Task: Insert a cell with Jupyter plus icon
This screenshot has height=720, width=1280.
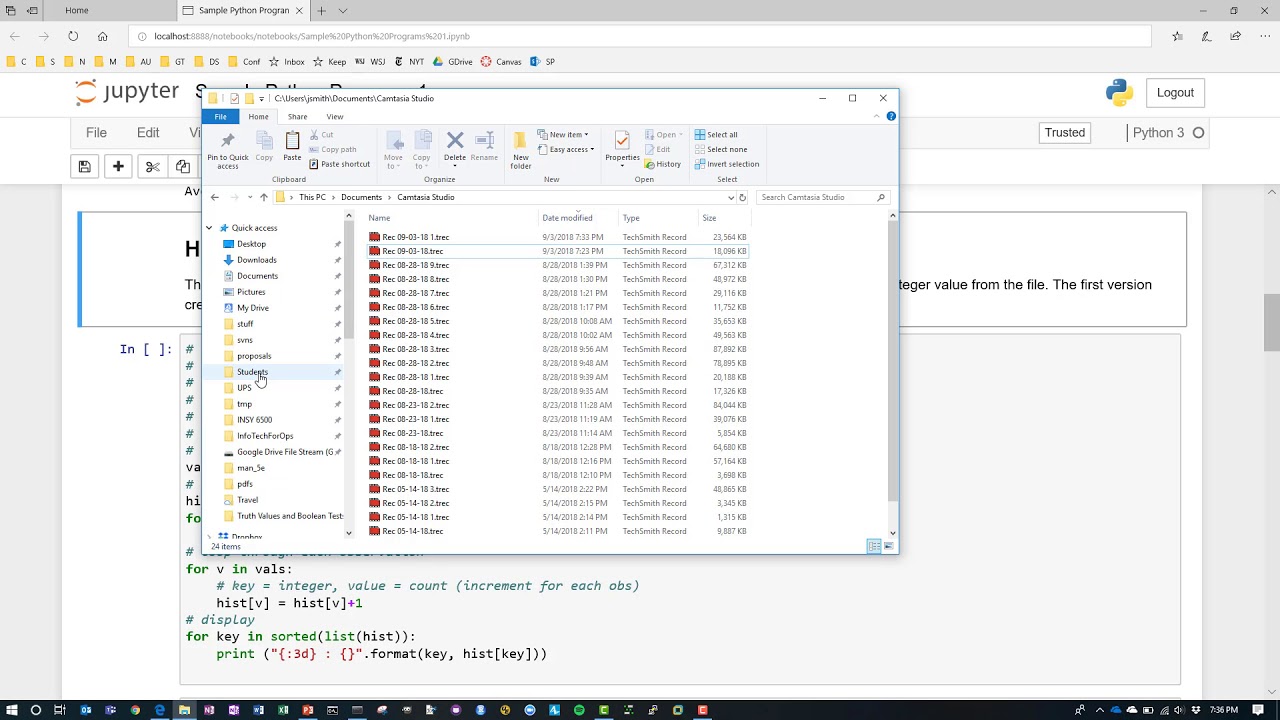Action: click(x=118, y=167)
